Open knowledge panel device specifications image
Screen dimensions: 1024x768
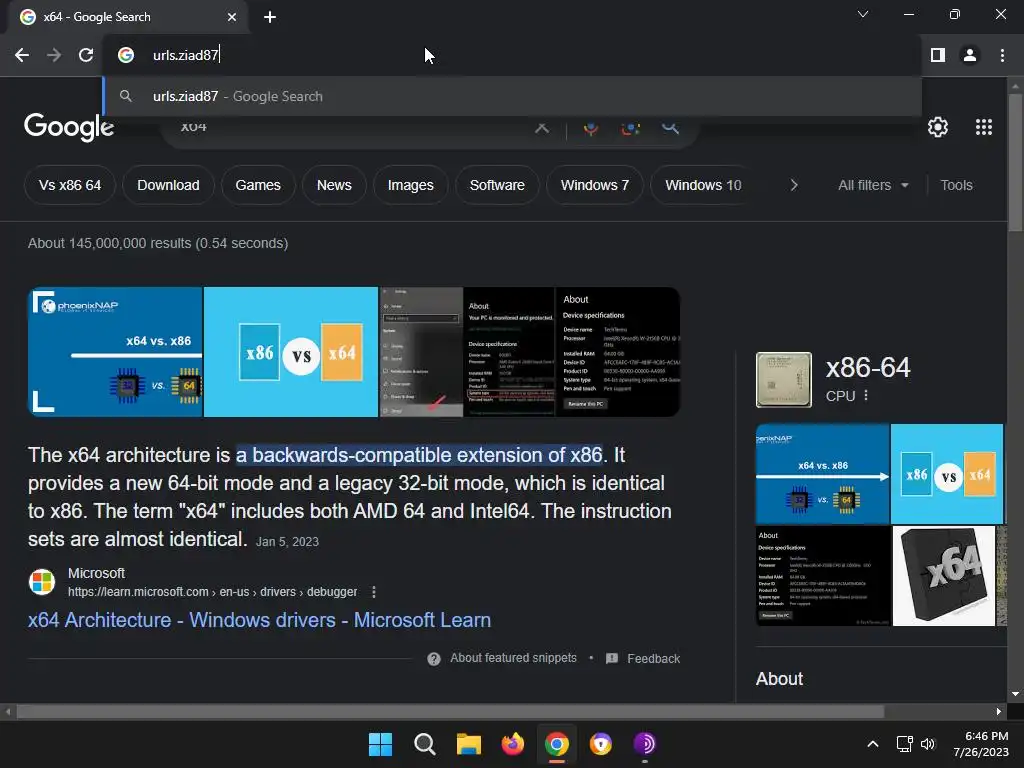click(823, 576)
